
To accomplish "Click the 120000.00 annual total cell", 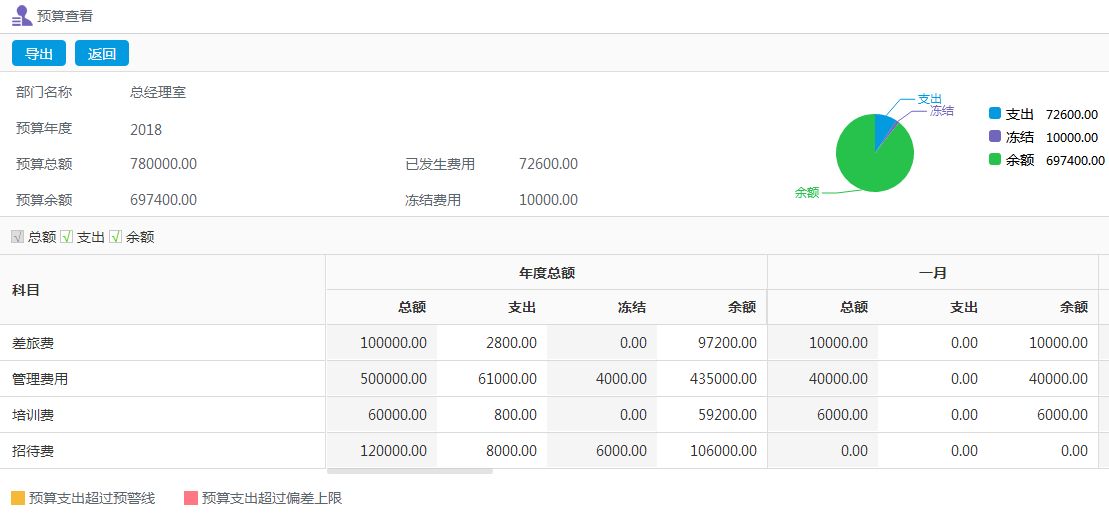I will (381, 451).
